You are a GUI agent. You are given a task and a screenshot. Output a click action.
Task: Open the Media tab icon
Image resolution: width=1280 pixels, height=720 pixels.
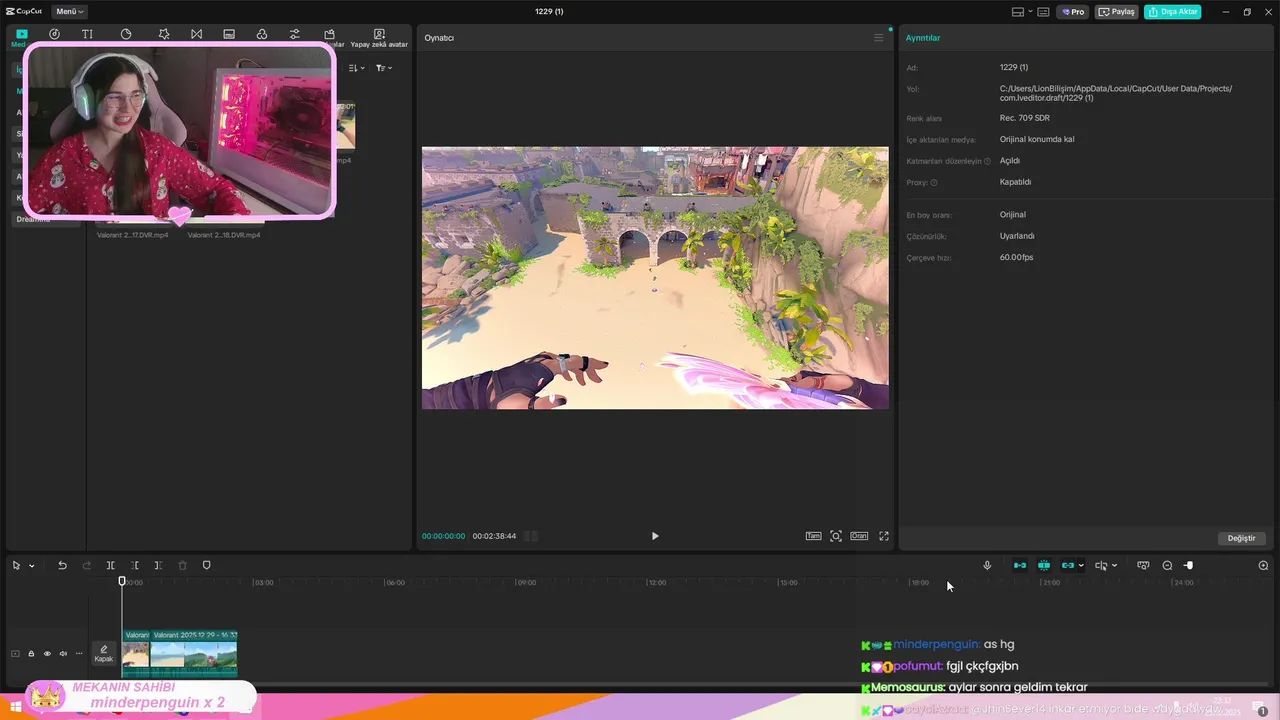pyautogui.click(x=21, y=35)
